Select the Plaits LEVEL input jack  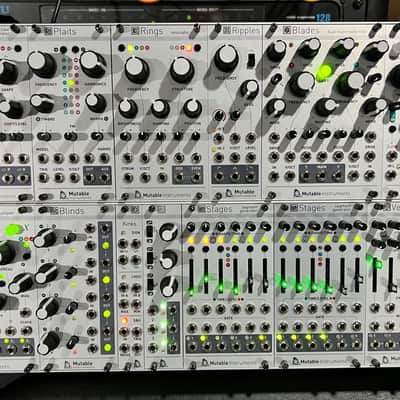pyautogui.click(x=59, y=177)
